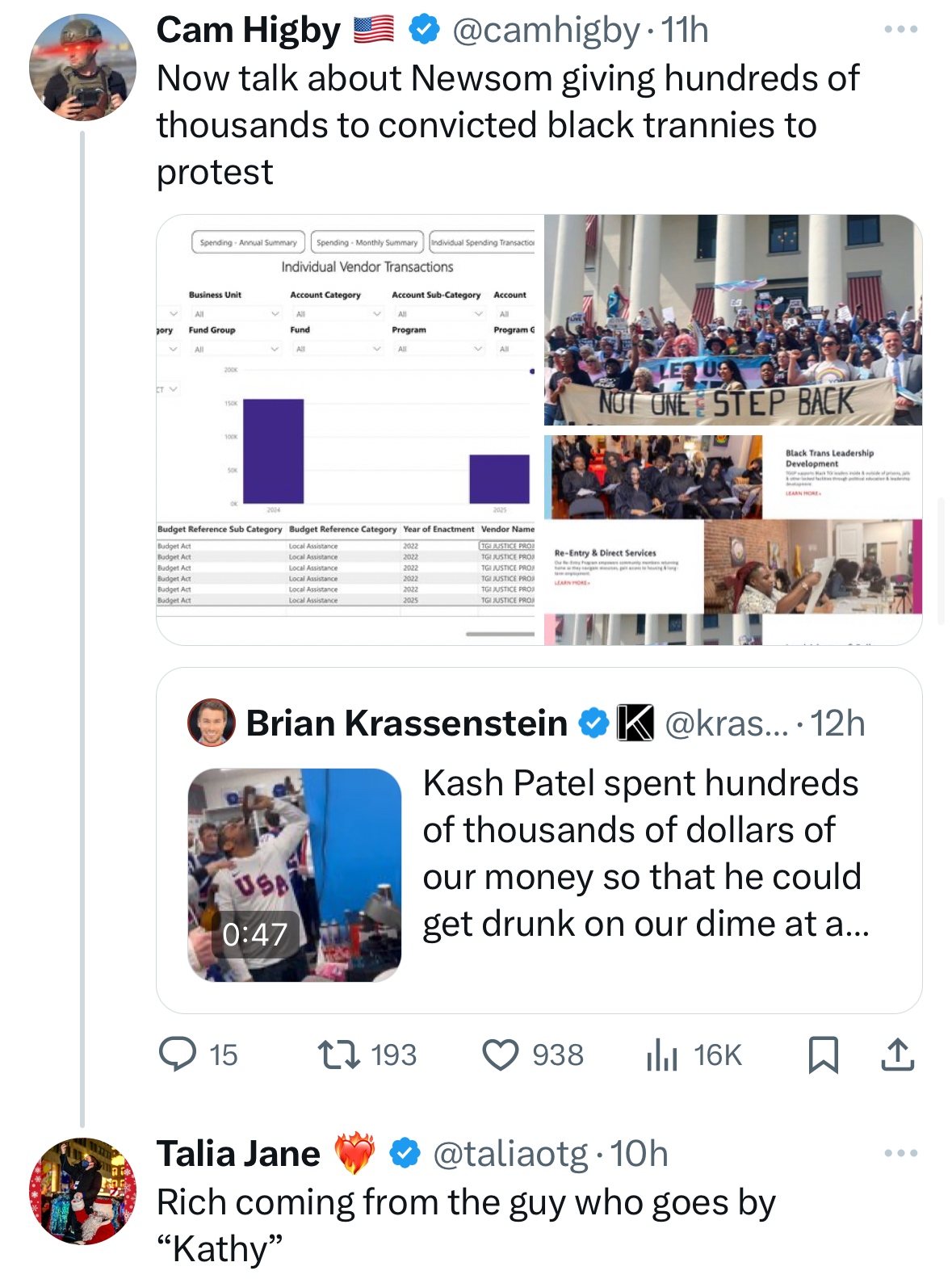Screen dimensions: 952x1279
Task: Open the 'Not One Step Back' photo
Action: (733, 320)
